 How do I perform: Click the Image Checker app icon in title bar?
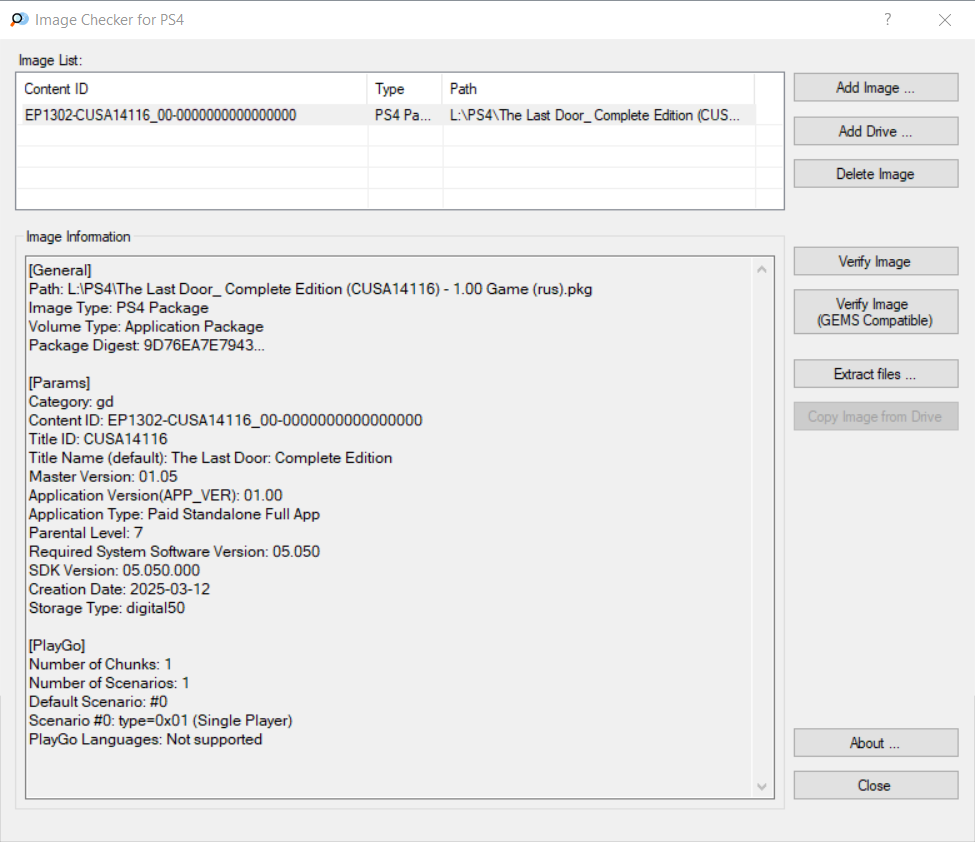(x=19, y=19)
